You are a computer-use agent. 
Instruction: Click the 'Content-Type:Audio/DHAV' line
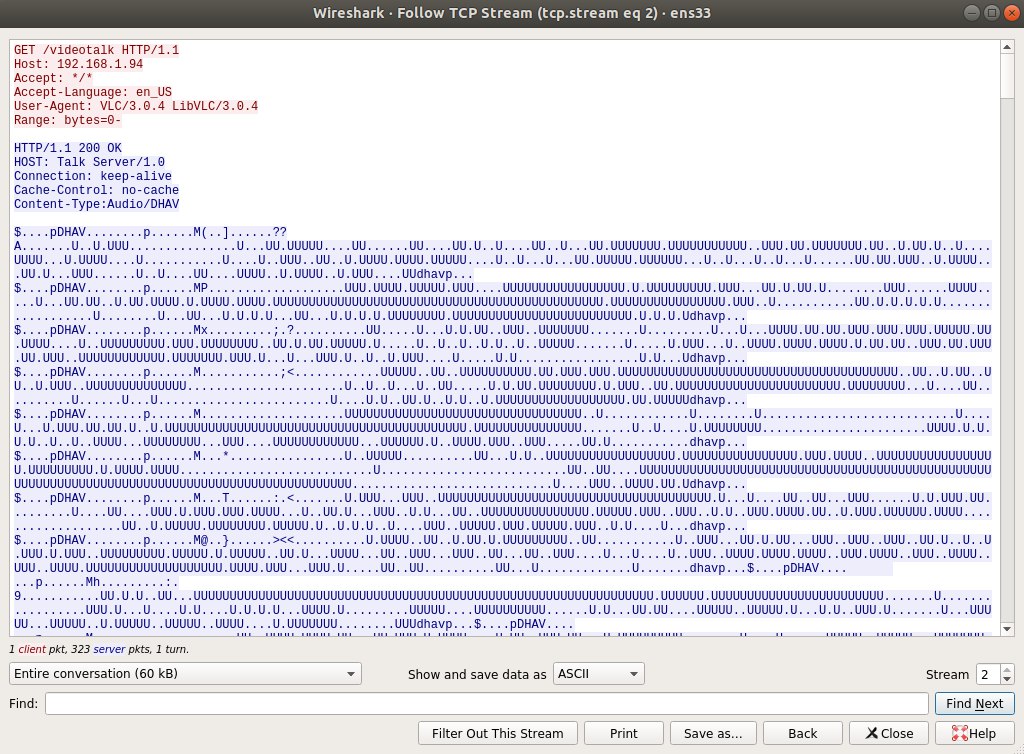click(96, 204)
